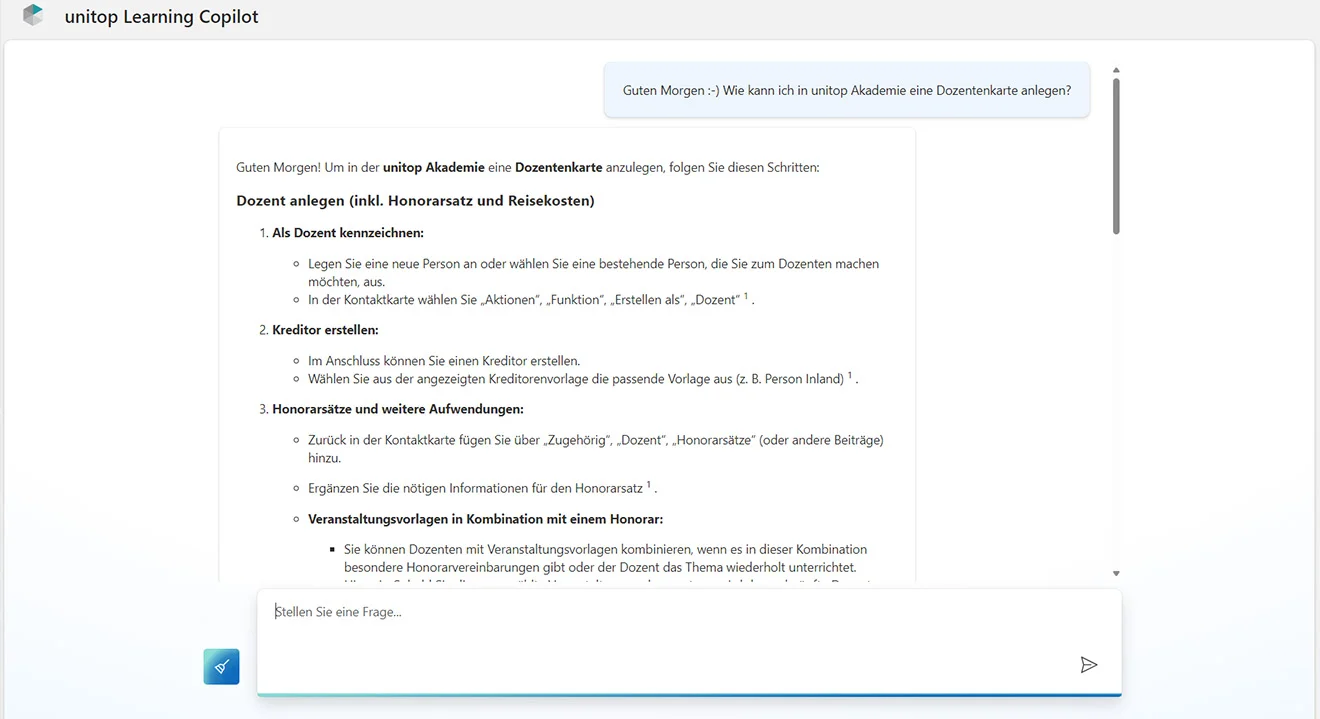Clear the chat with the broom button
Image resolution: width=1320 pixels, height=719 pixels.
(x=221, y=667)
